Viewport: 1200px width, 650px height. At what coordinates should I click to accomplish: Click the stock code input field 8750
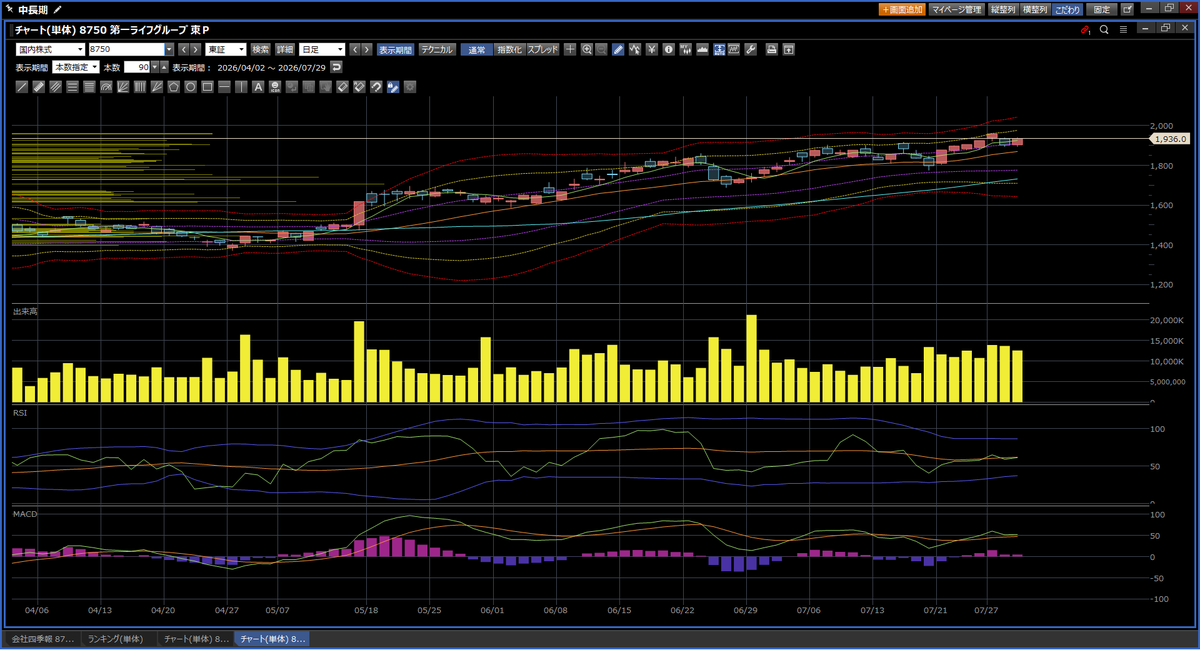pyautogui.click(x=125, y=49)
